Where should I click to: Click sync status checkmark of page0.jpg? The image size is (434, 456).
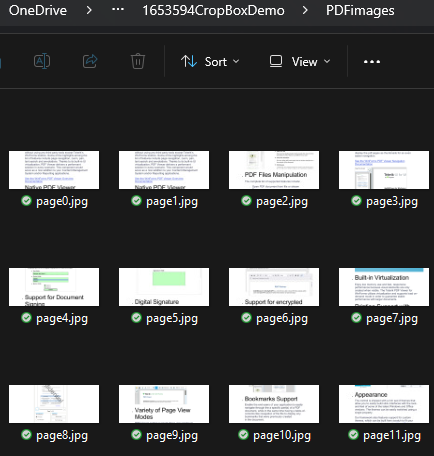click(x=26, y=201)
